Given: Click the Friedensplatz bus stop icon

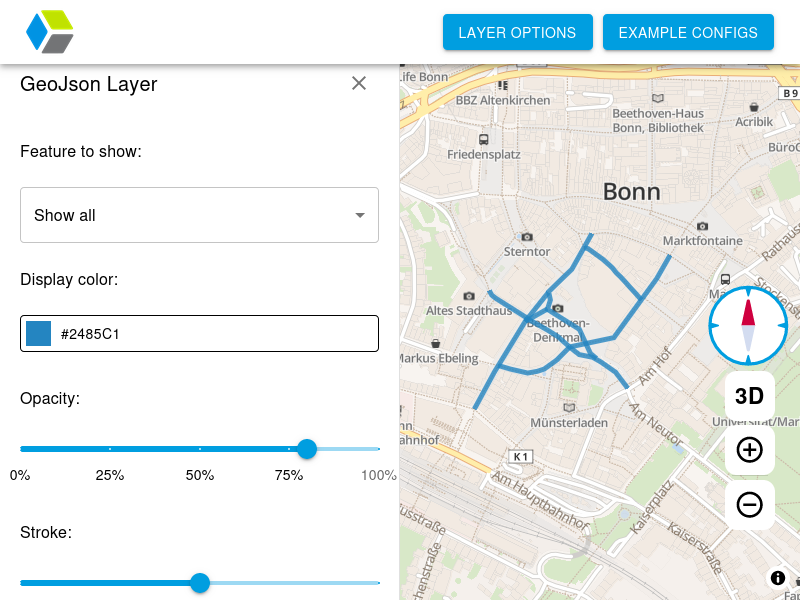Looking at the screenshot, I should click(483, 139).
